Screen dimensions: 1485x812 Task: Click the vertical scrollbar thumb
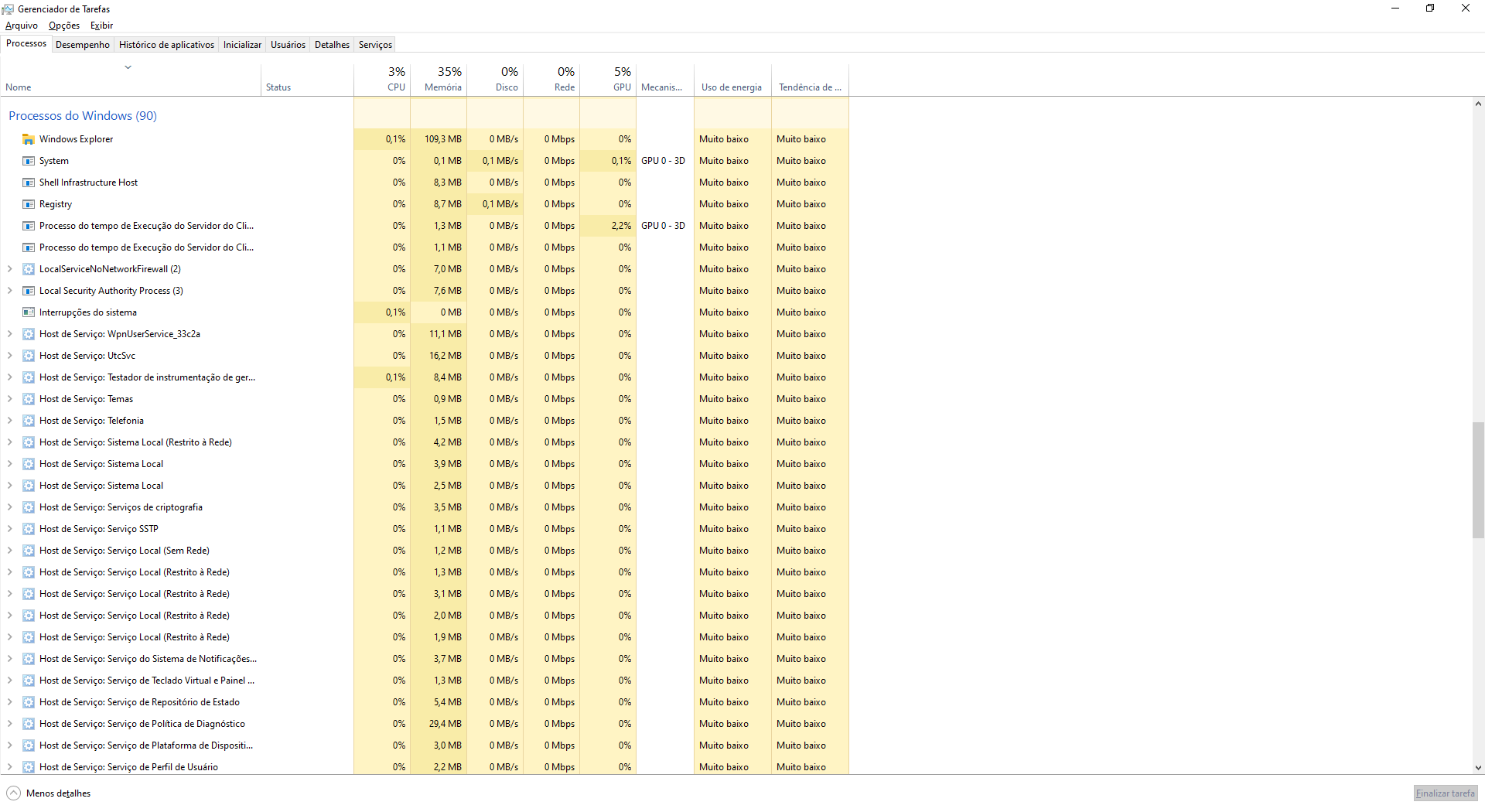(1478, 479)
